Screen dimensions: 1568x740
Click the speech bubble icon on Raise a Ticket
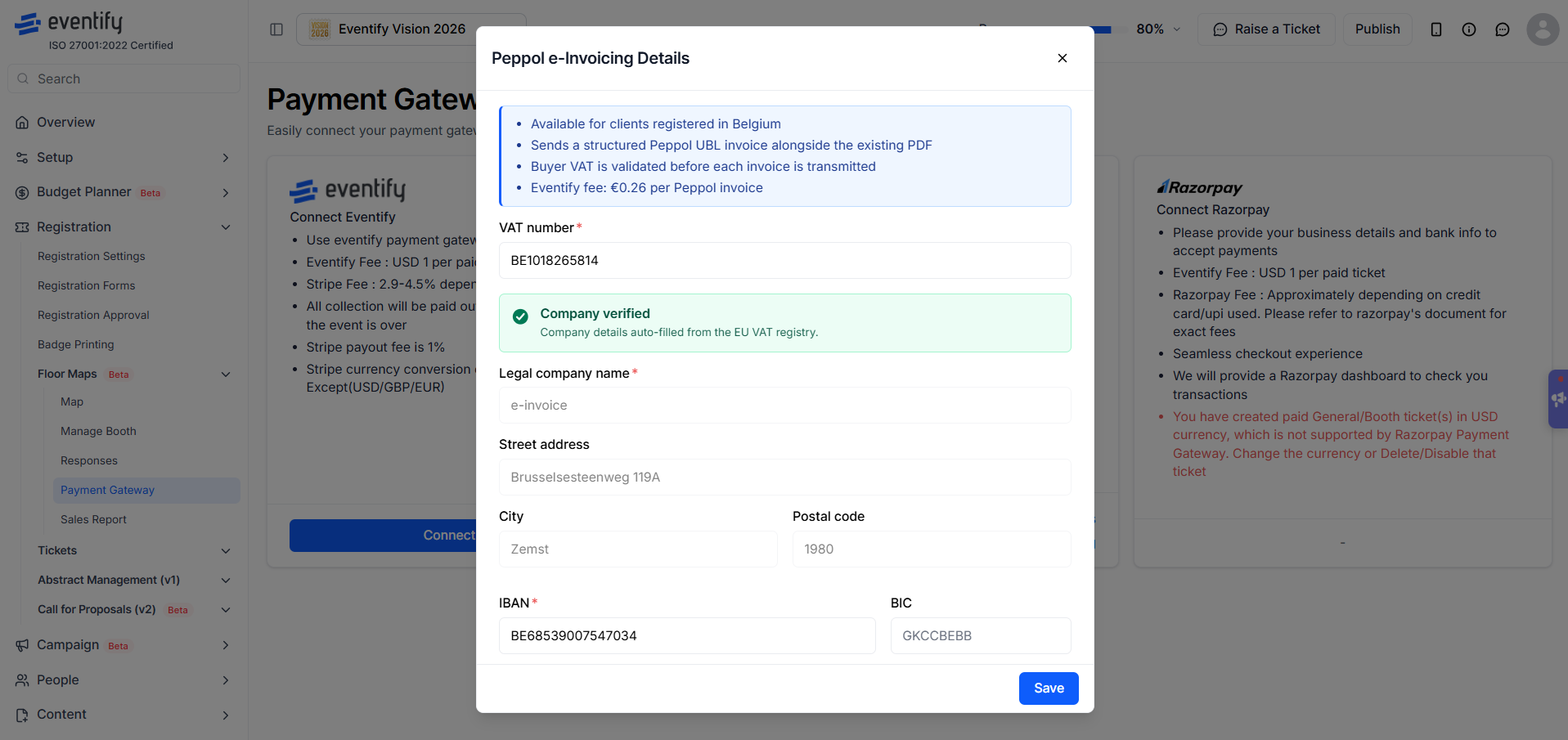1220,29
